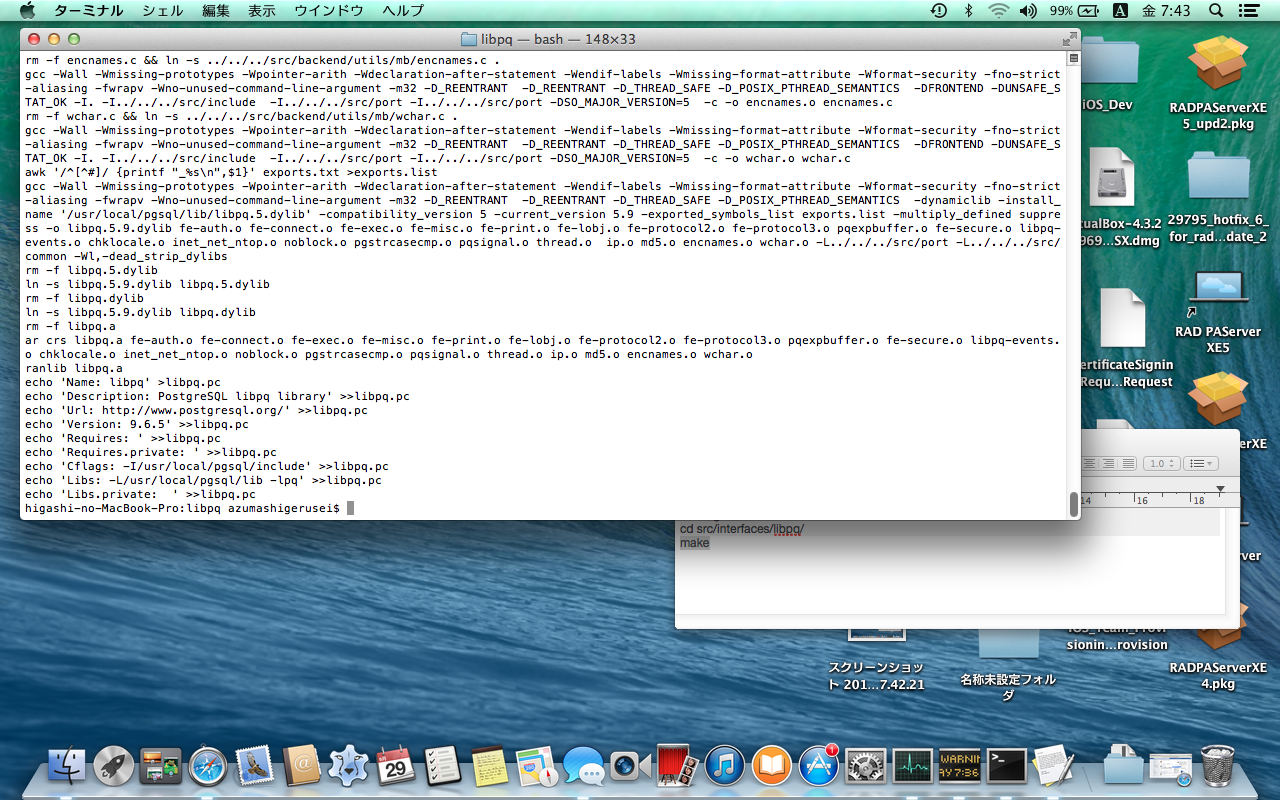Open the 編集 menu
The height and width of the screenshot is (800, 1280).
(x=215, y=11)
